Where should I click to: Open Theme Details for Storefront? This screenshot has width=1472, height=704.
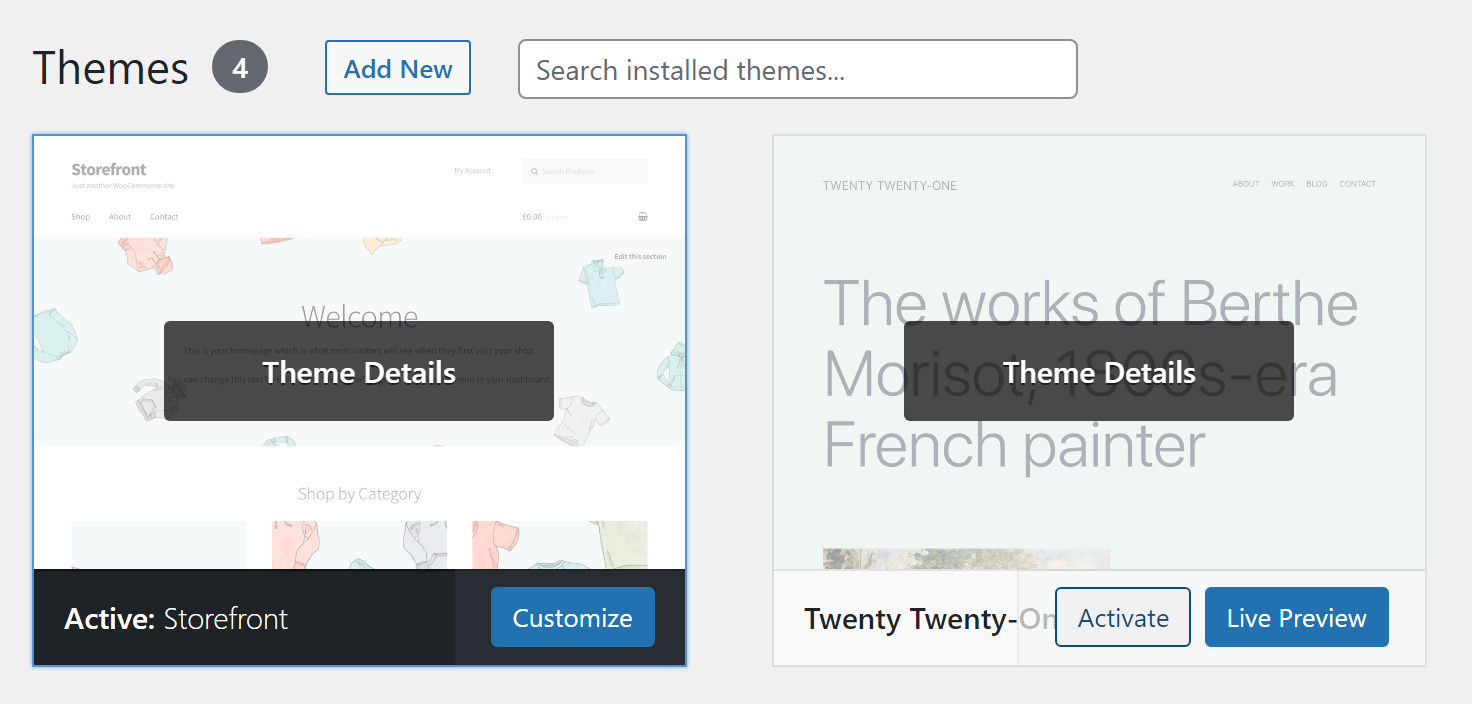coord(359,371)
